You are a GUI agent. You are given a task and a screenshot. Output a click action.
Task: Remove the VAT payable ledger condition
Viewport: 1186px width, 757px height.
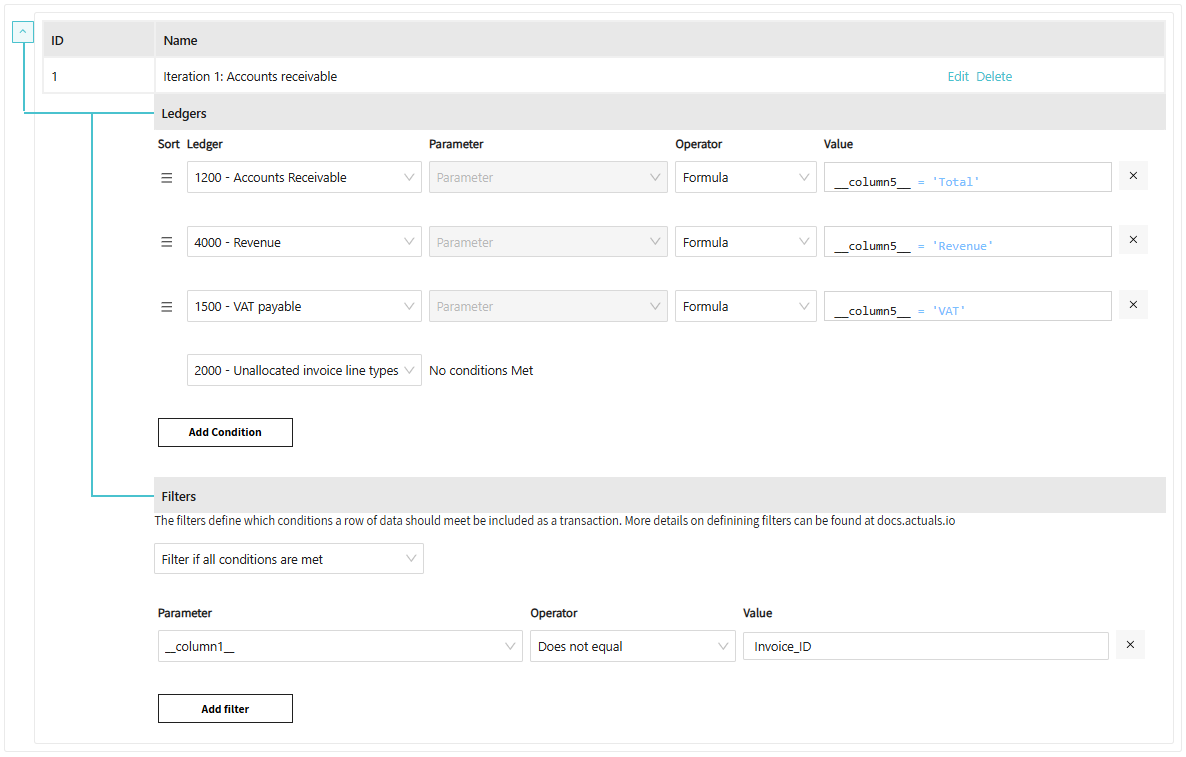click(x=1133, y=305)
